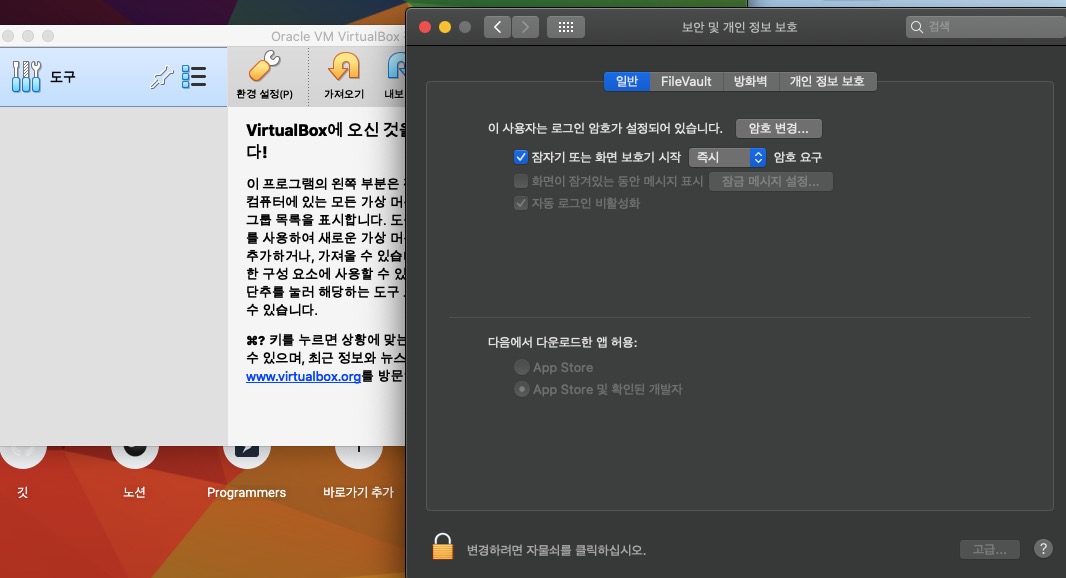Click the lock icon to allow changes
Image resolution: width=1066 pixels, height=578 pixels.
coord(443,547)
